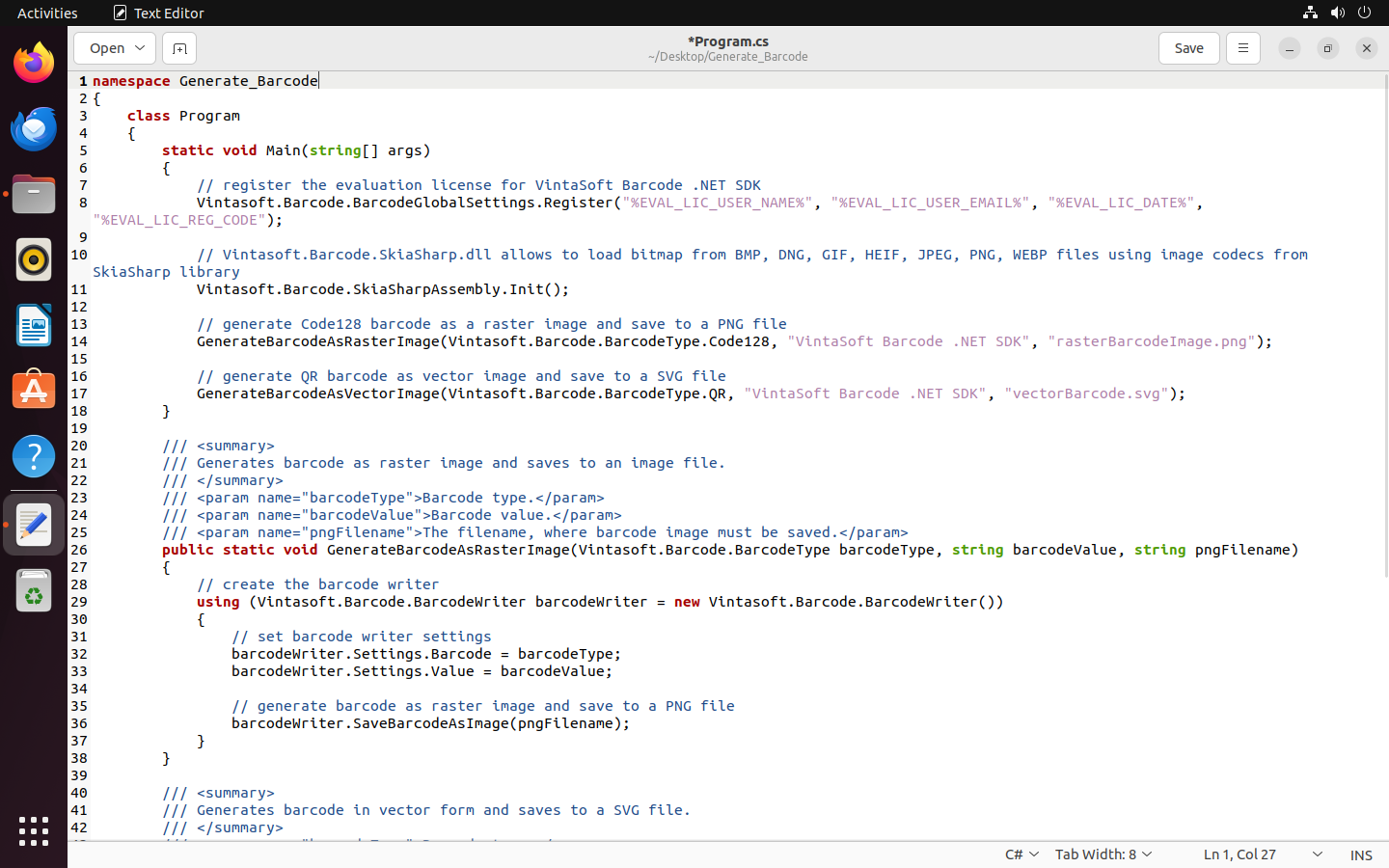Open the Activities overview

(47, 13)
